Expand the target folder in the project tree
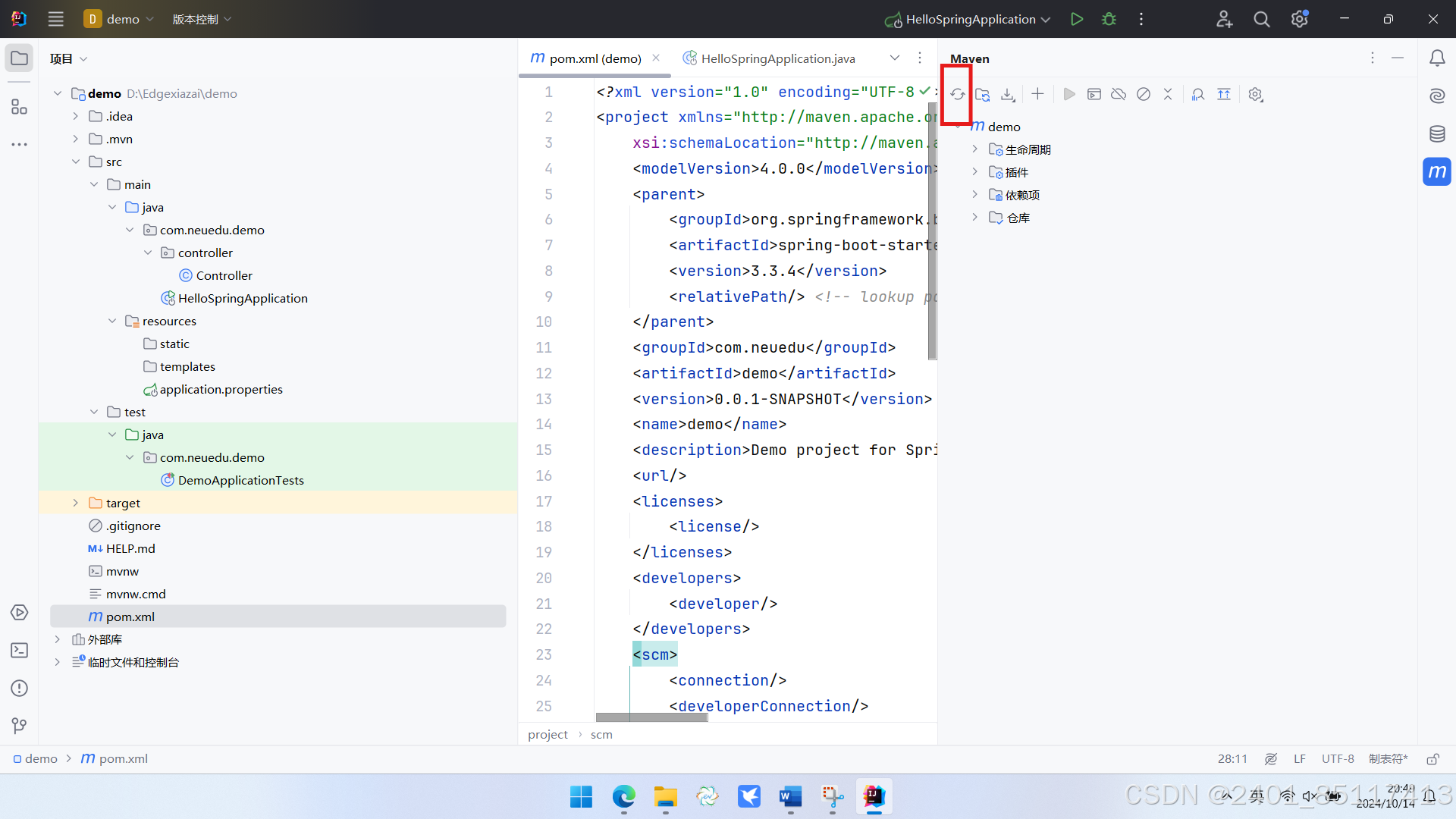Screen dimensions: 1456x819 coord(75,503)
